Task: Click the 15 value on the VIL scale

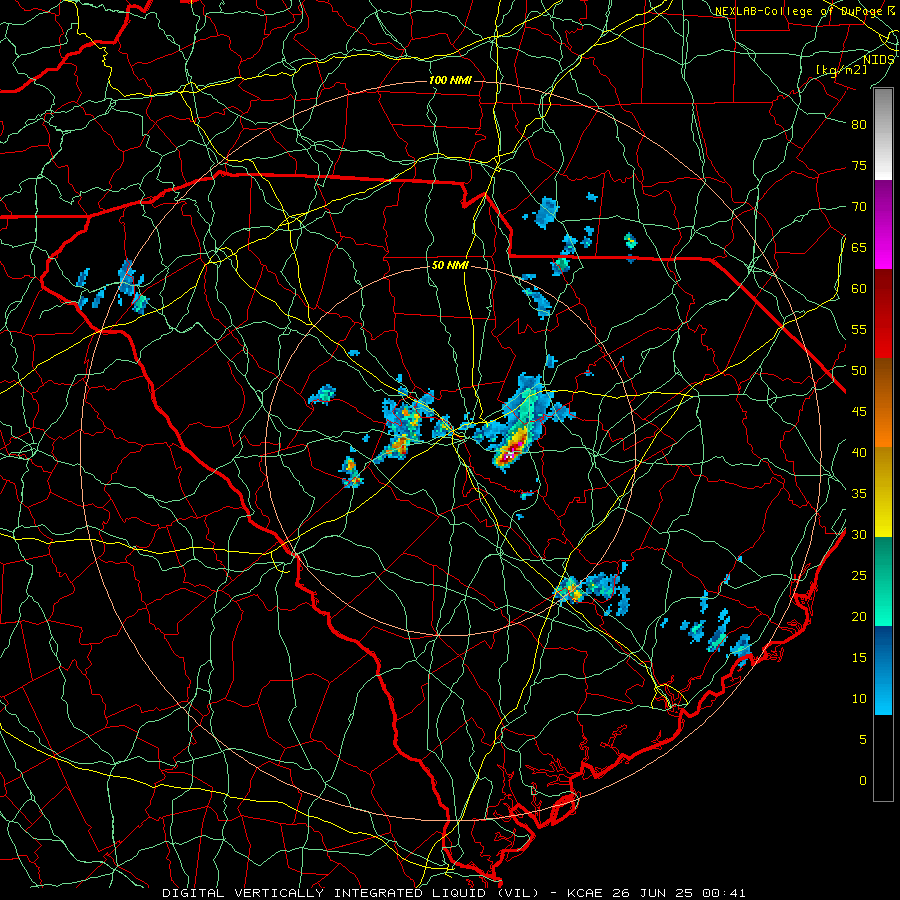Action: click(859, 657)
